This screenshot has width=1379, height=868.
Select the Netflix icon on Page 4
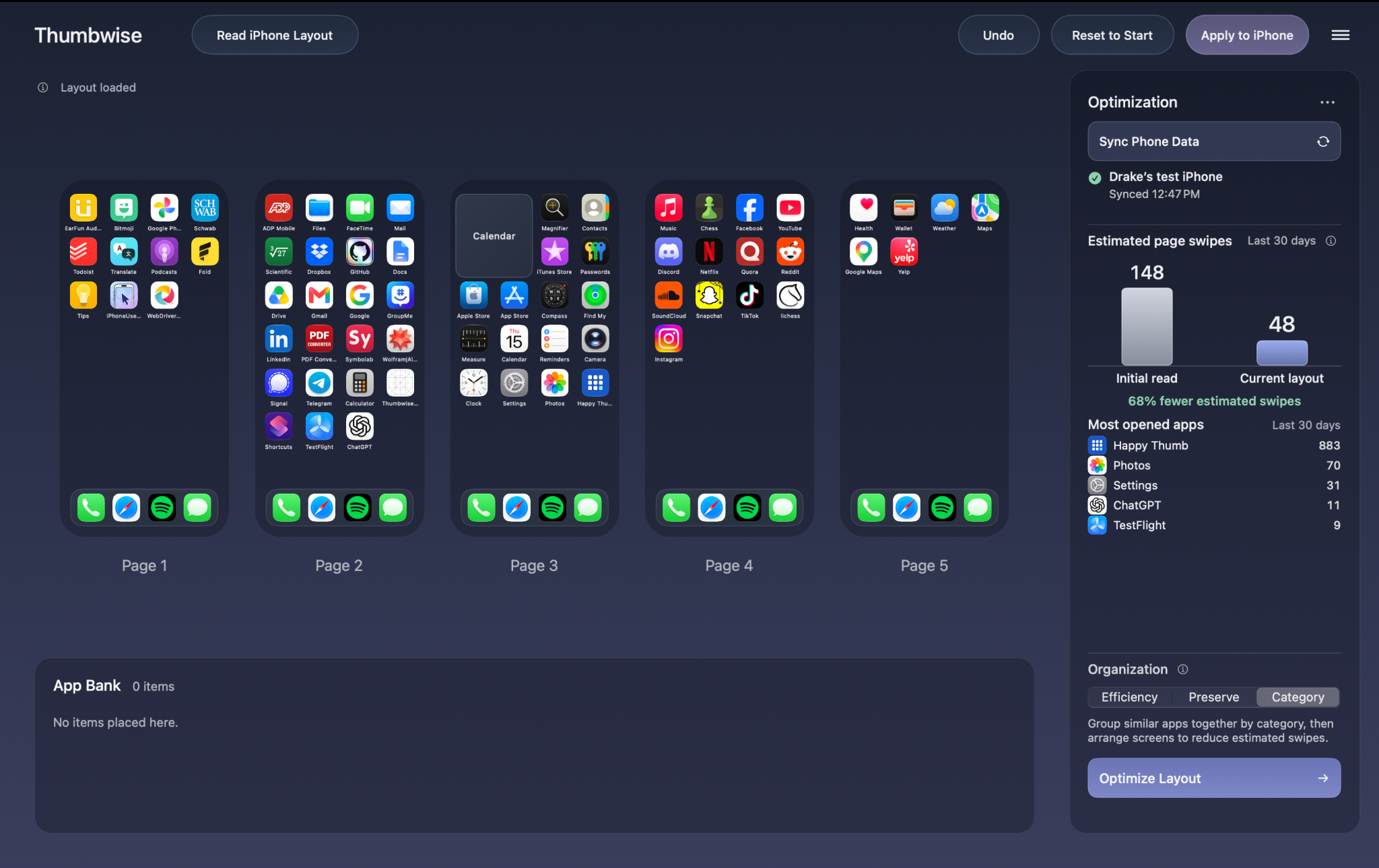pyautogui.click(x=709, y=252)
